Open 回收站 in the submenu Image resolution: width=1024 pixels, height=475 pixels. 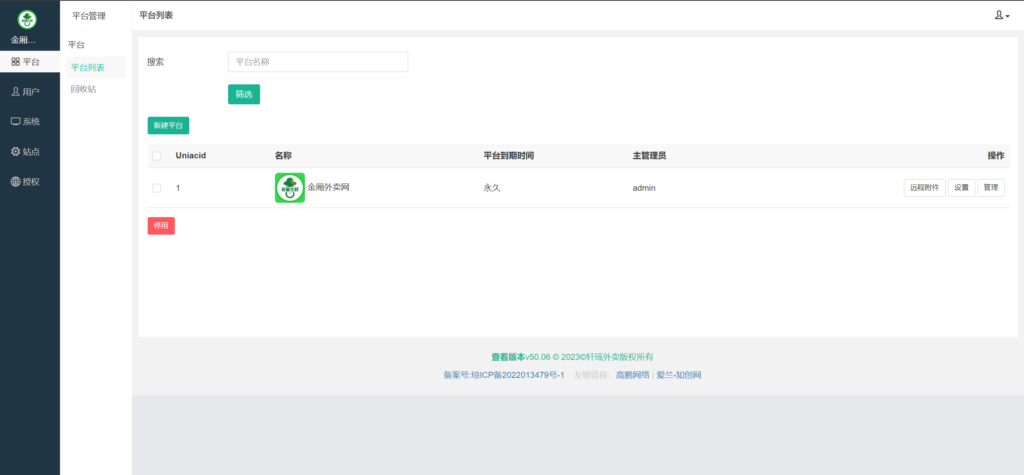click(83, 89)
